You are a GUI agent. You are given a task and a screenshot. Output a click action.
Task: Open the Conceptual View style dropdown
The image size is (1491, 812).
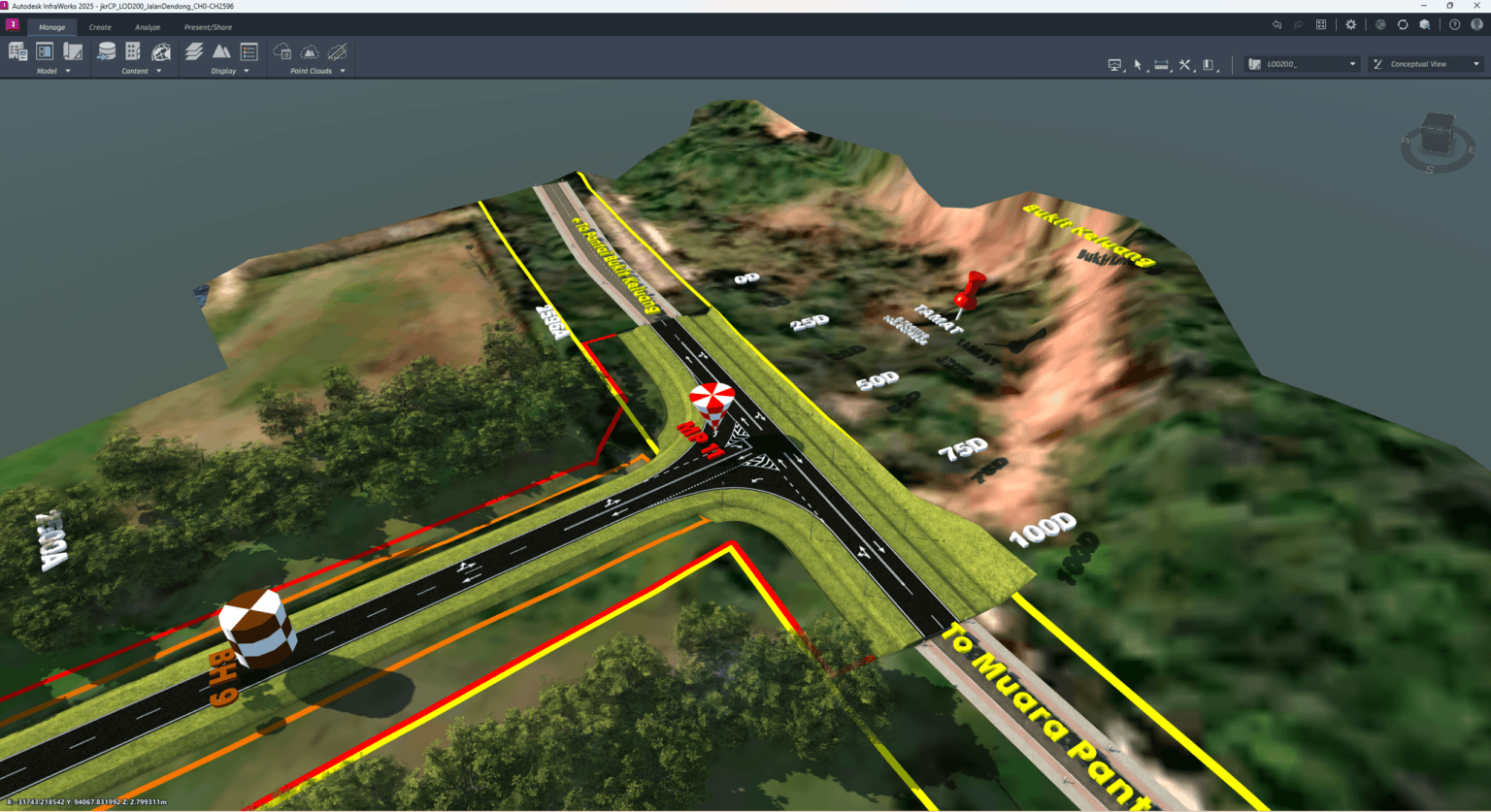click(1425, 64)
